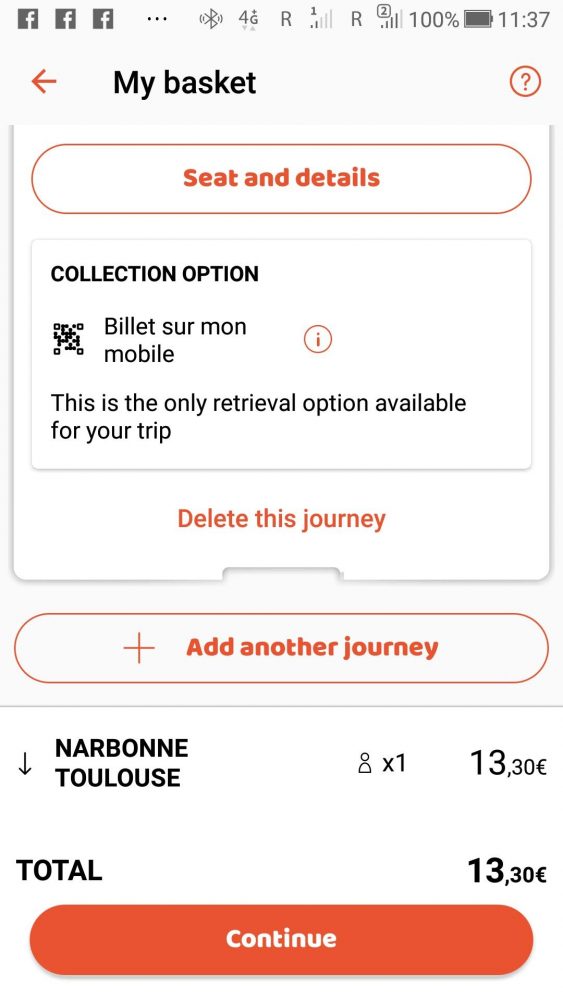Expand the basket card handle tab
Image resolution: width=563 pixels, height=1000 pixels.
(281, 573)
